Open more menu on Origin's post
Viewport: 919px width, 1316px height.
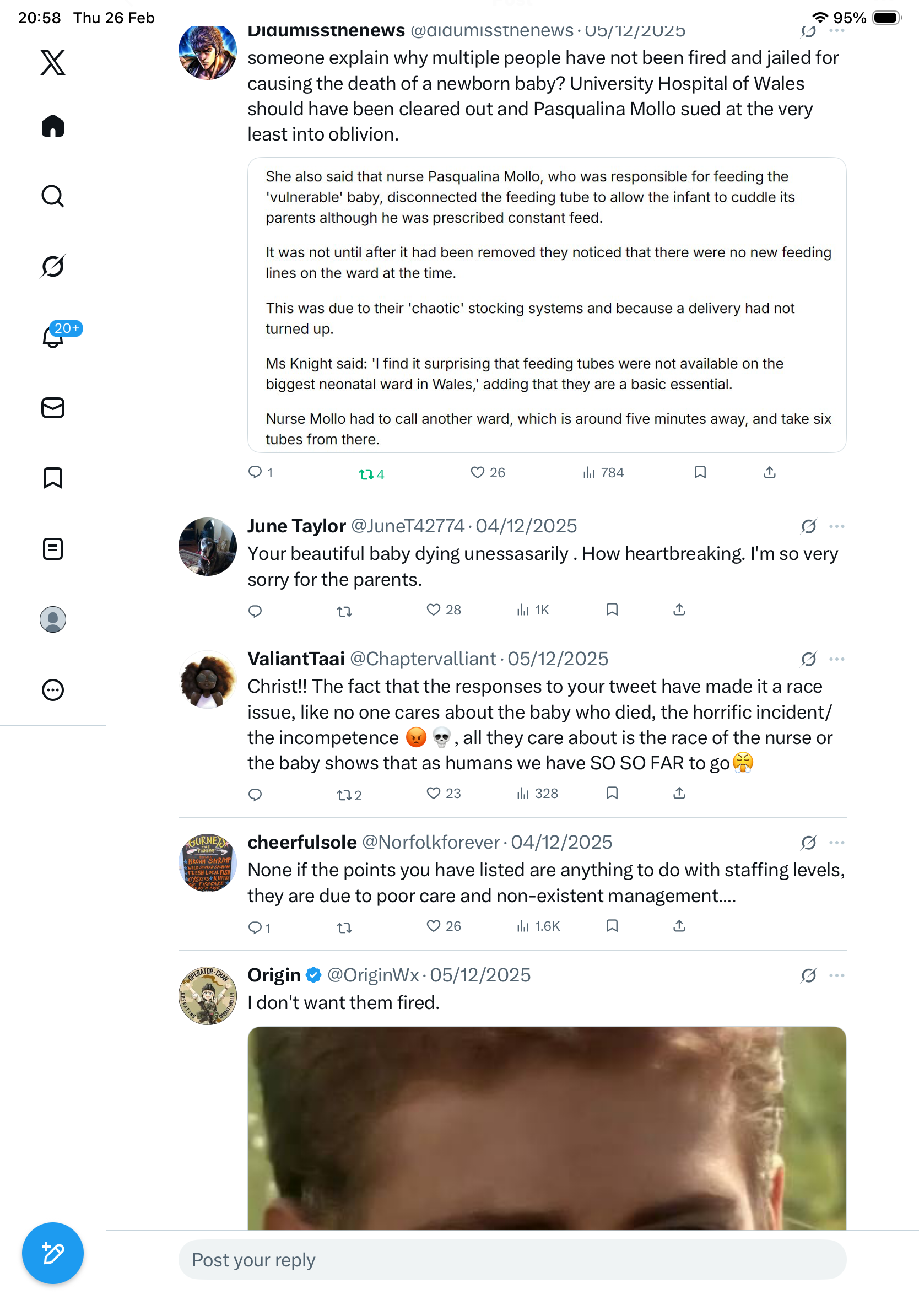click(836, 975)
